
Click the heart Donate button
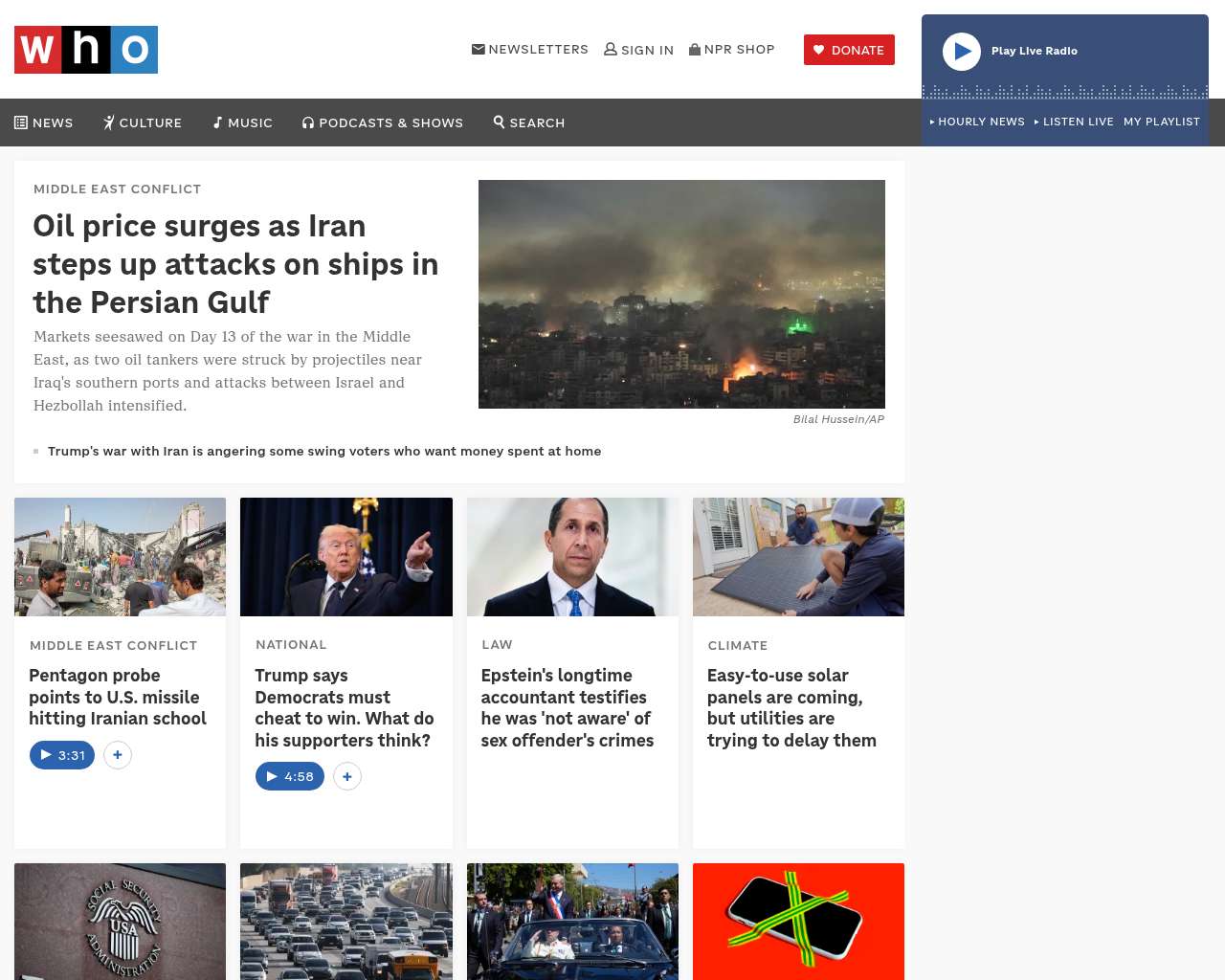[x=849, y=50]
